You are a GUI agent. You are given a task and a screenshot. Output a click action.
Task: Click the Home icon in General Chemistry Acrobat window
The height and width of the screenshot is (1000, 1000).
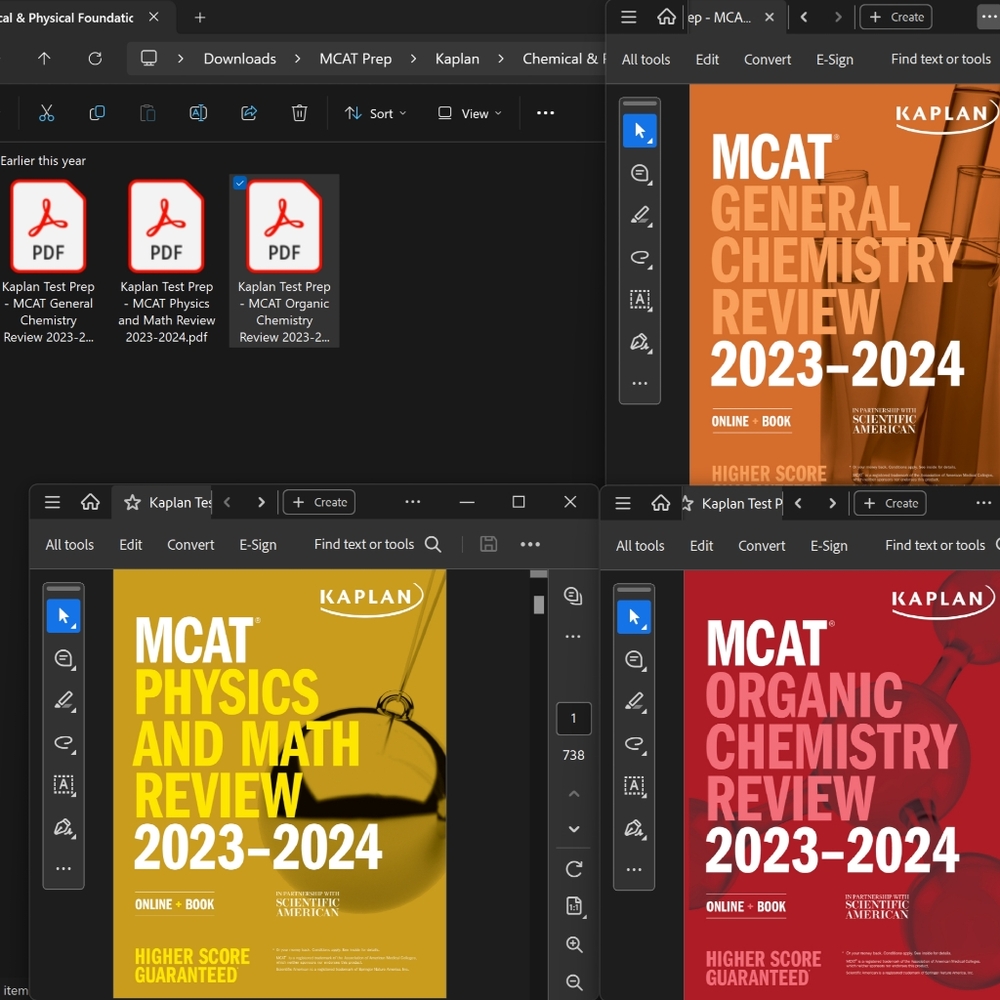pyautogui.click(x=666, y=17)
